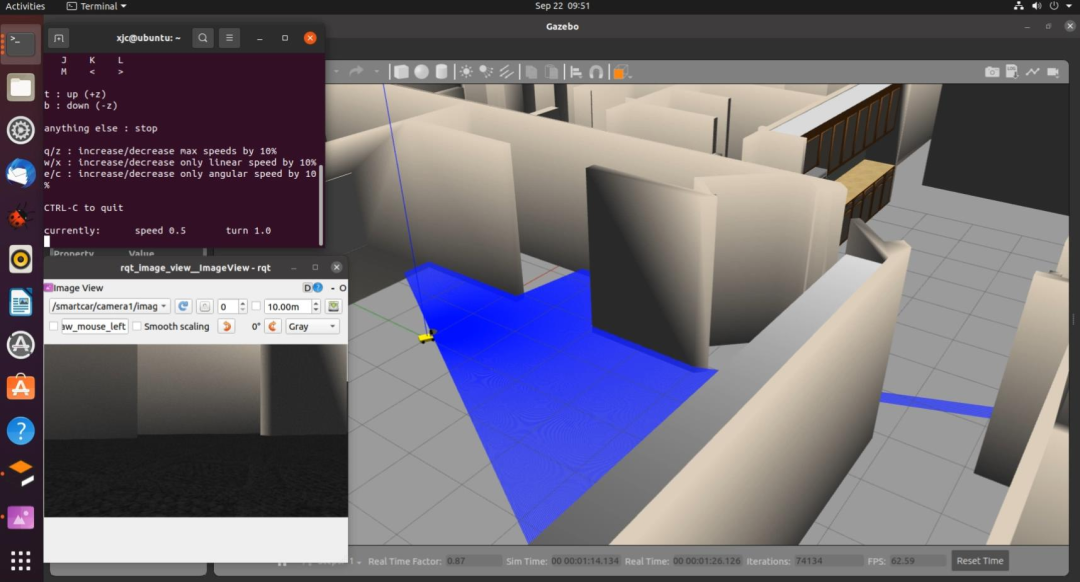Toggle the 10.00m max range checkbox
The height and width of the screenshot is (582, 1080).
point(257,306)
